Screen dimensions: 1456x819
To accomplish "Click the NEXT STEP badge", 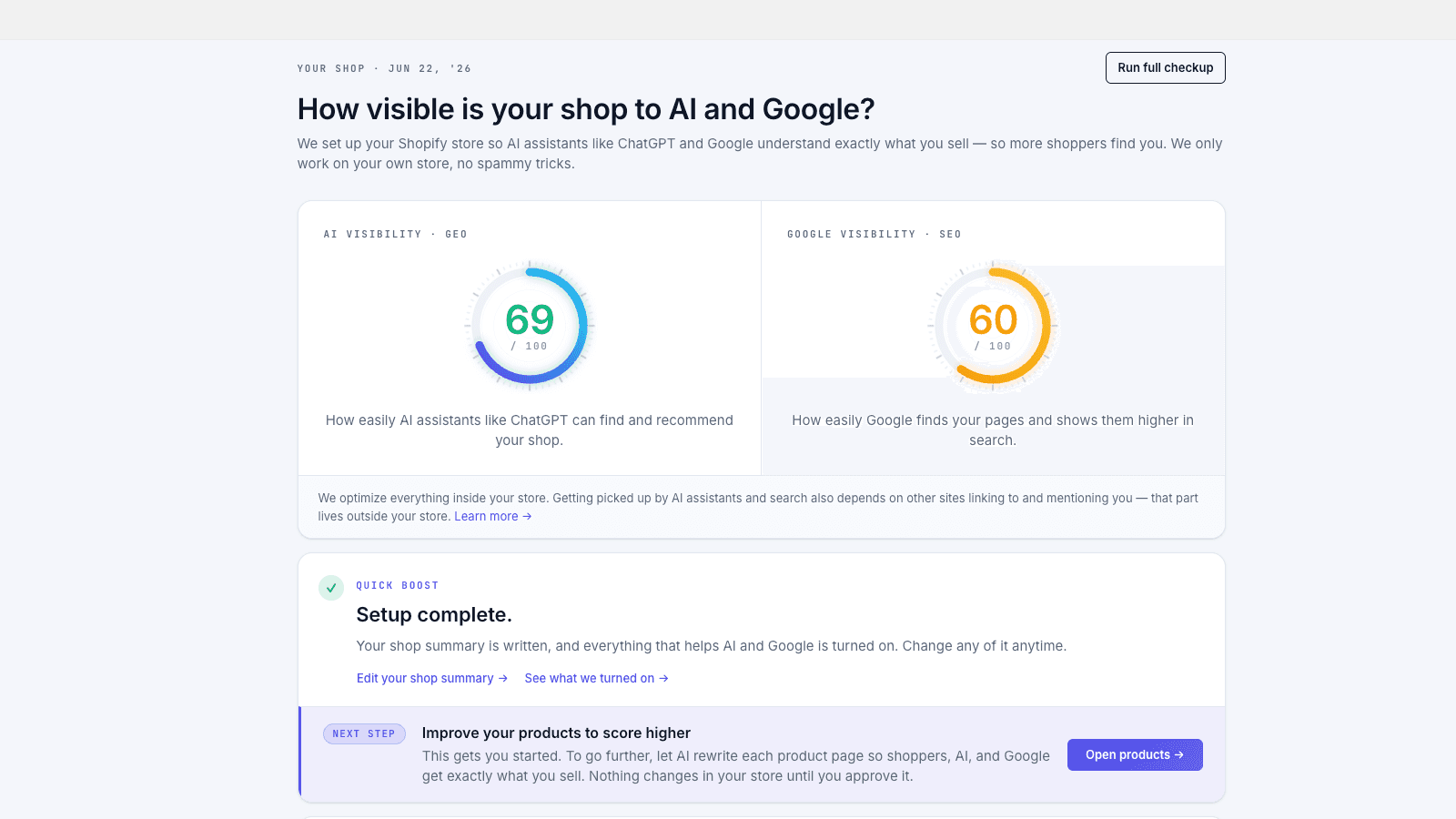I will 364,733.
